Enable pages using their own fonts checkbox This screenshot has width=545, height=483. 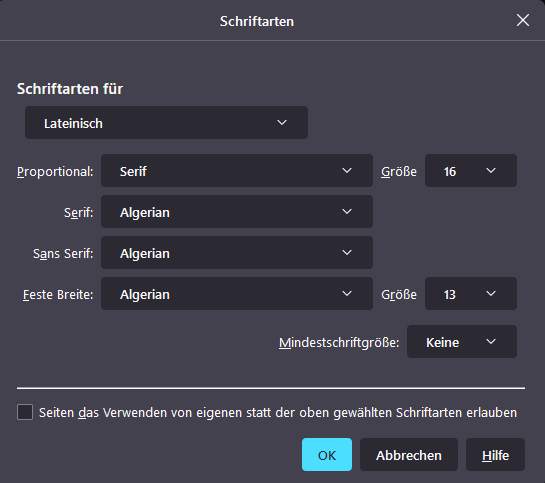coord(25,412)
